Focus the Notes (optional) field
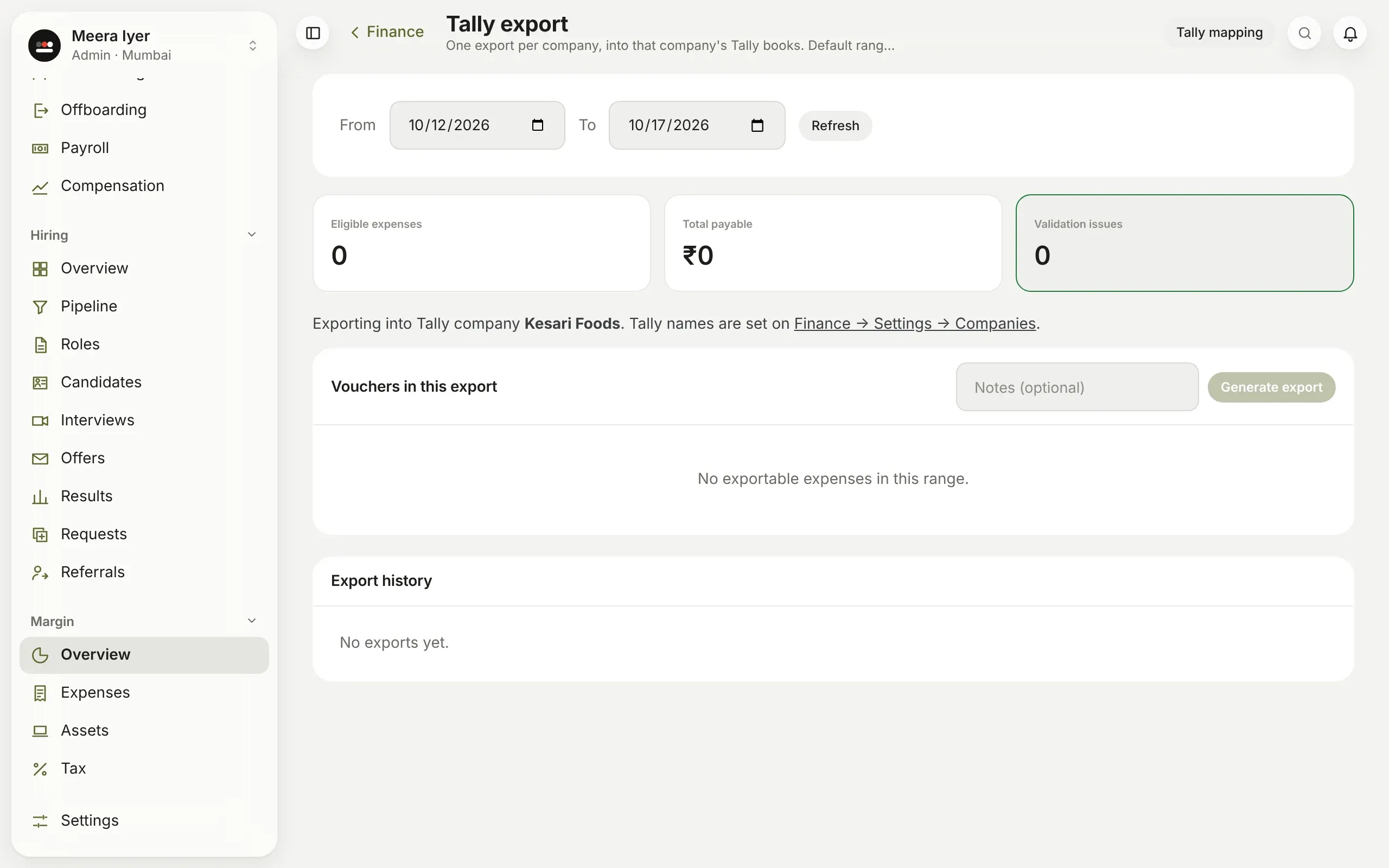This screenshot has width=1389, height=868. pos(1077,387)
